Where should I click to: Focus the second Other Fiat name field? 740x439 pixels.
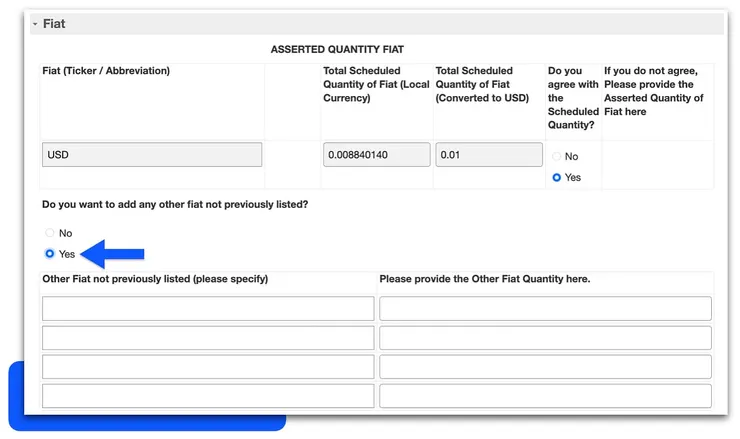tap(208, 338)
